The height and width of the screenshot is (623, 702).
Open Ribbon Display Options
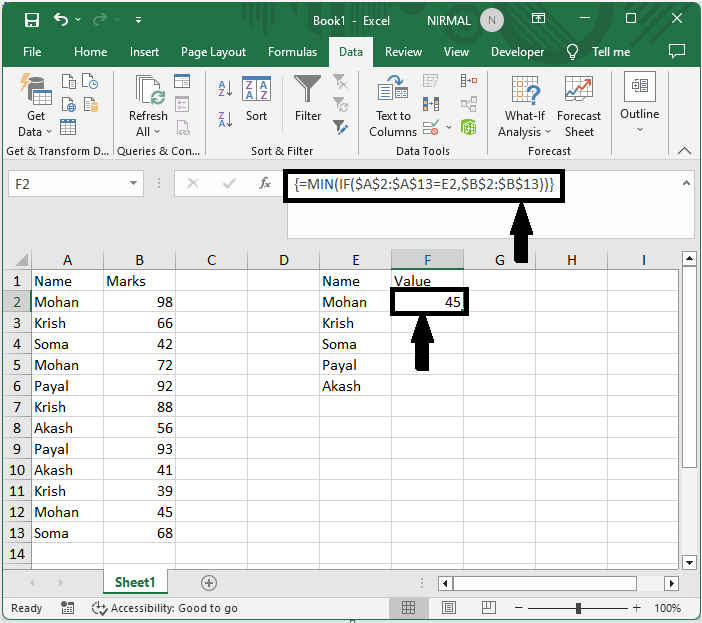click(538, 19)
